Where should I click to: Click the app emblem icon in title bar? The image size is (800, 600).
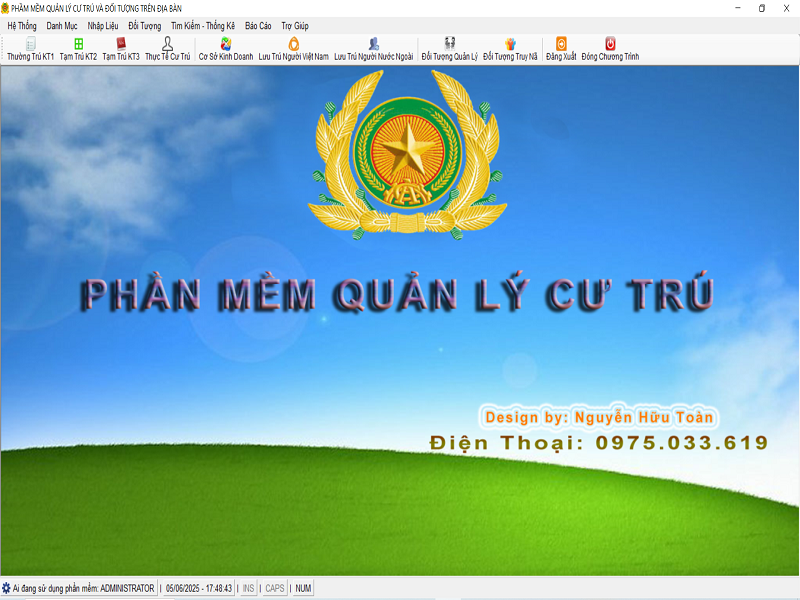point(5,8)
